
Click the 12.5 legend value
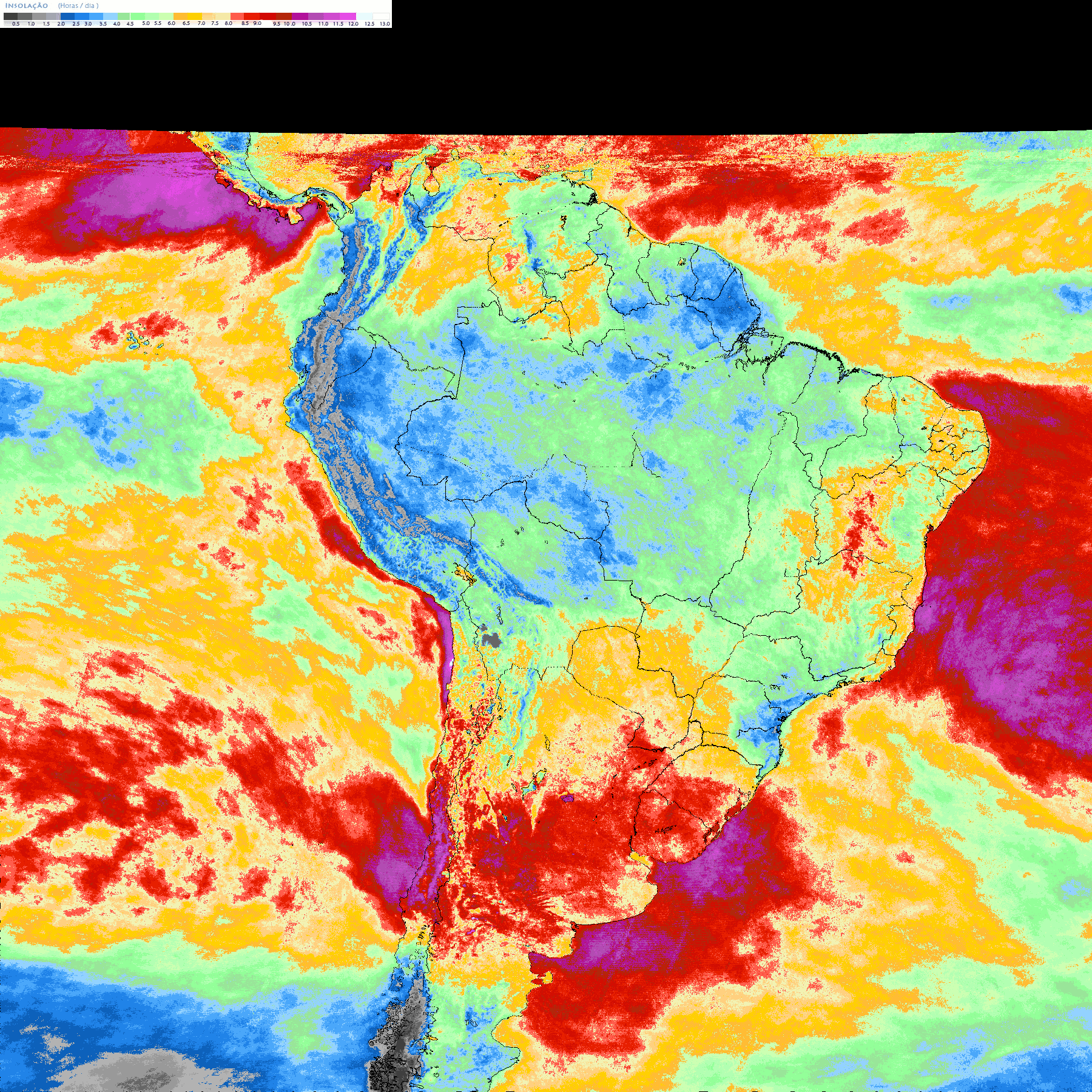pos(369,24)
